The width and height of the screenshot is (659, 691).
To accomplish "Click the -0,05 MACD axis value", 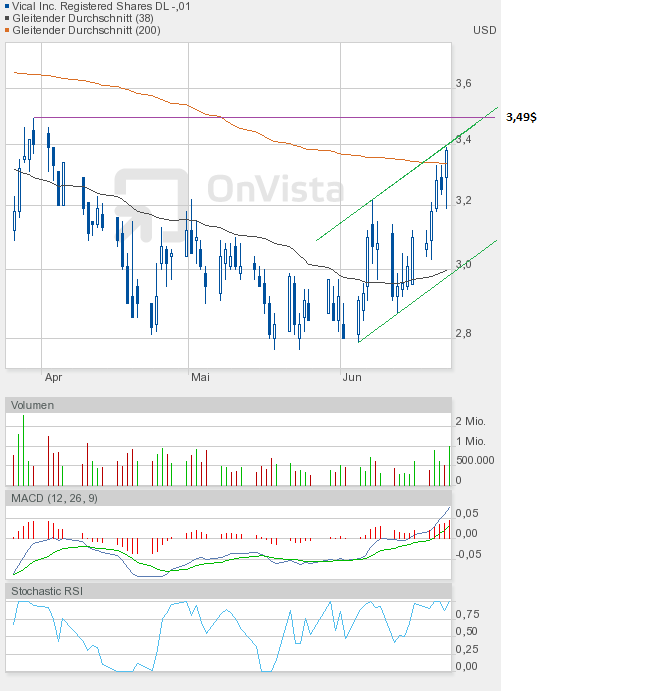I will [468, 554].
